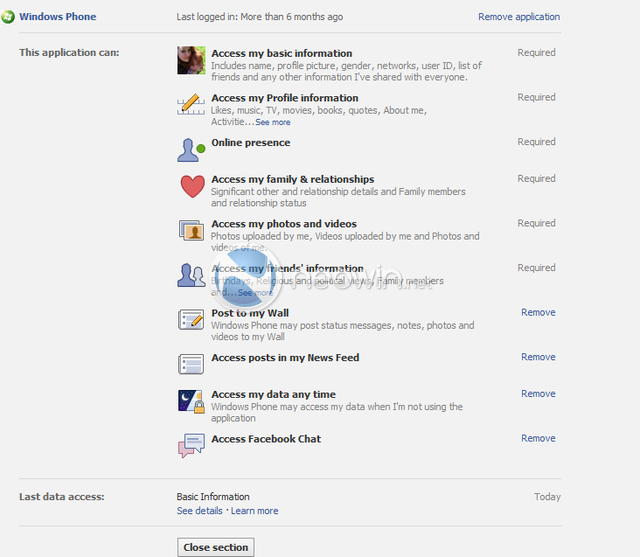Click the Access Facebook Chat heading
Image resolution: width=640 pixels, height=557 pixels.
(x=266, y=439)
